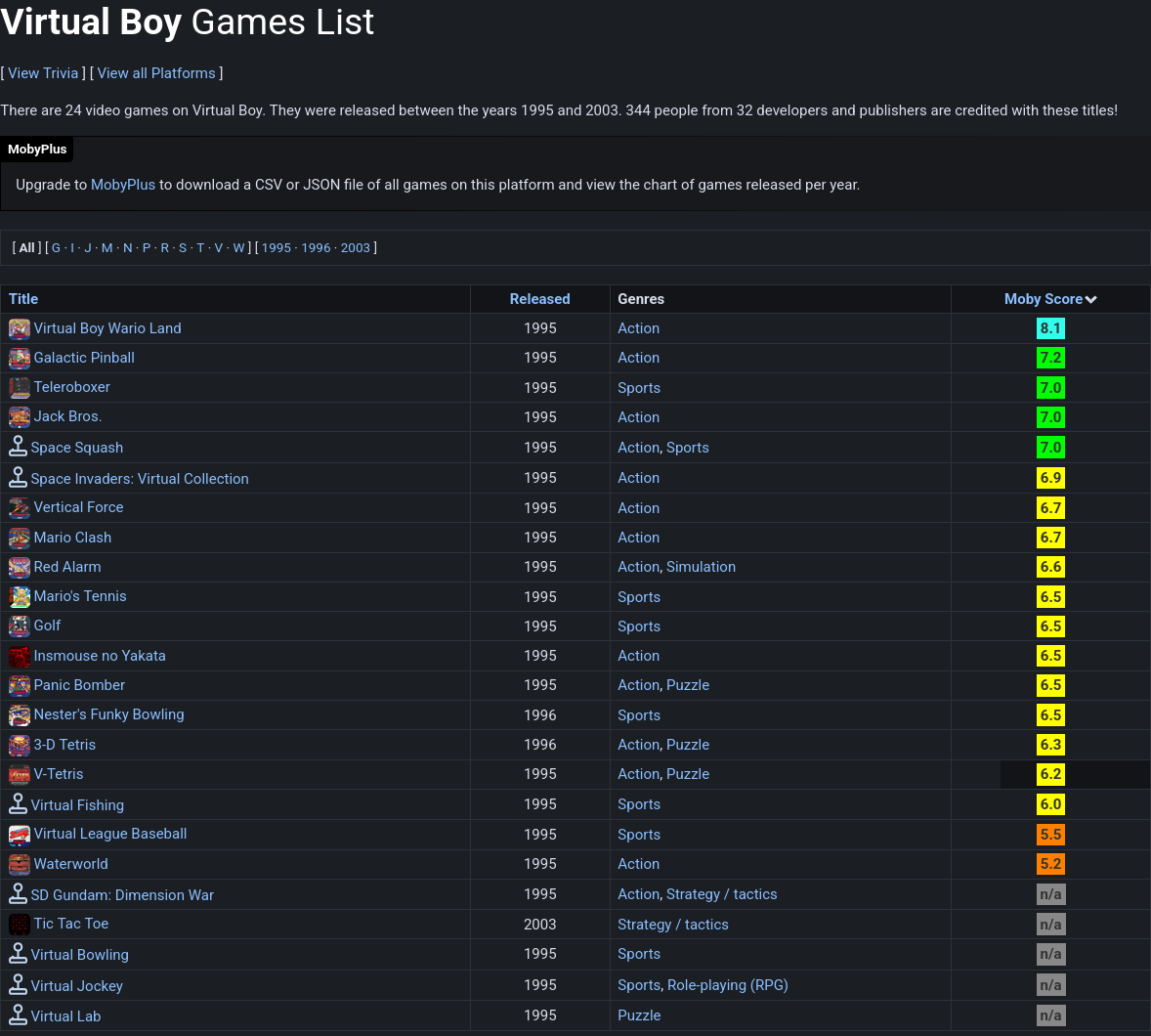Click the Golf cover icon
This screenshot has width=1151, height=1036.
point(20,626)
